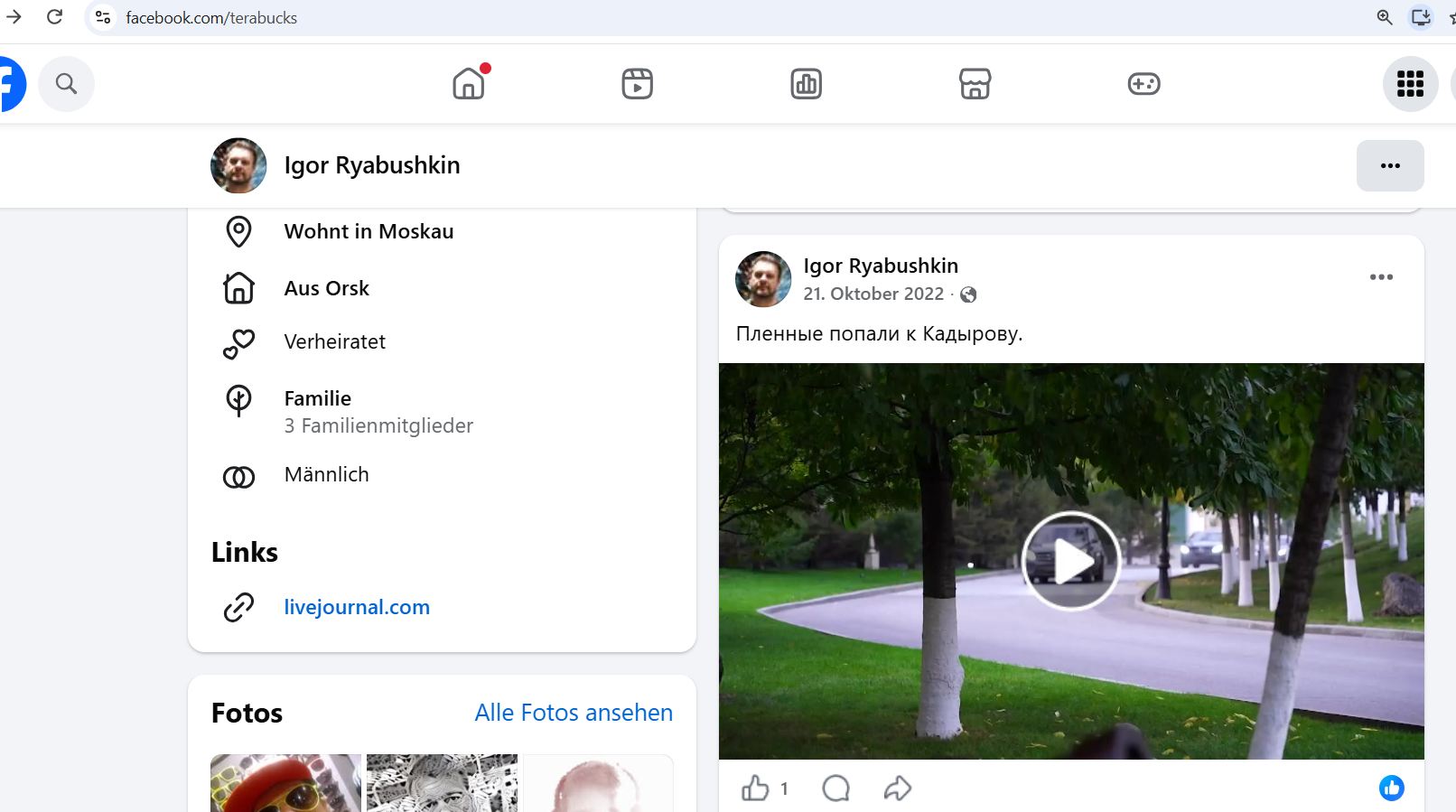Share the post with arrow icon
The width and height of the screenshot is (1456, 812).
click(x=898, y=789)
